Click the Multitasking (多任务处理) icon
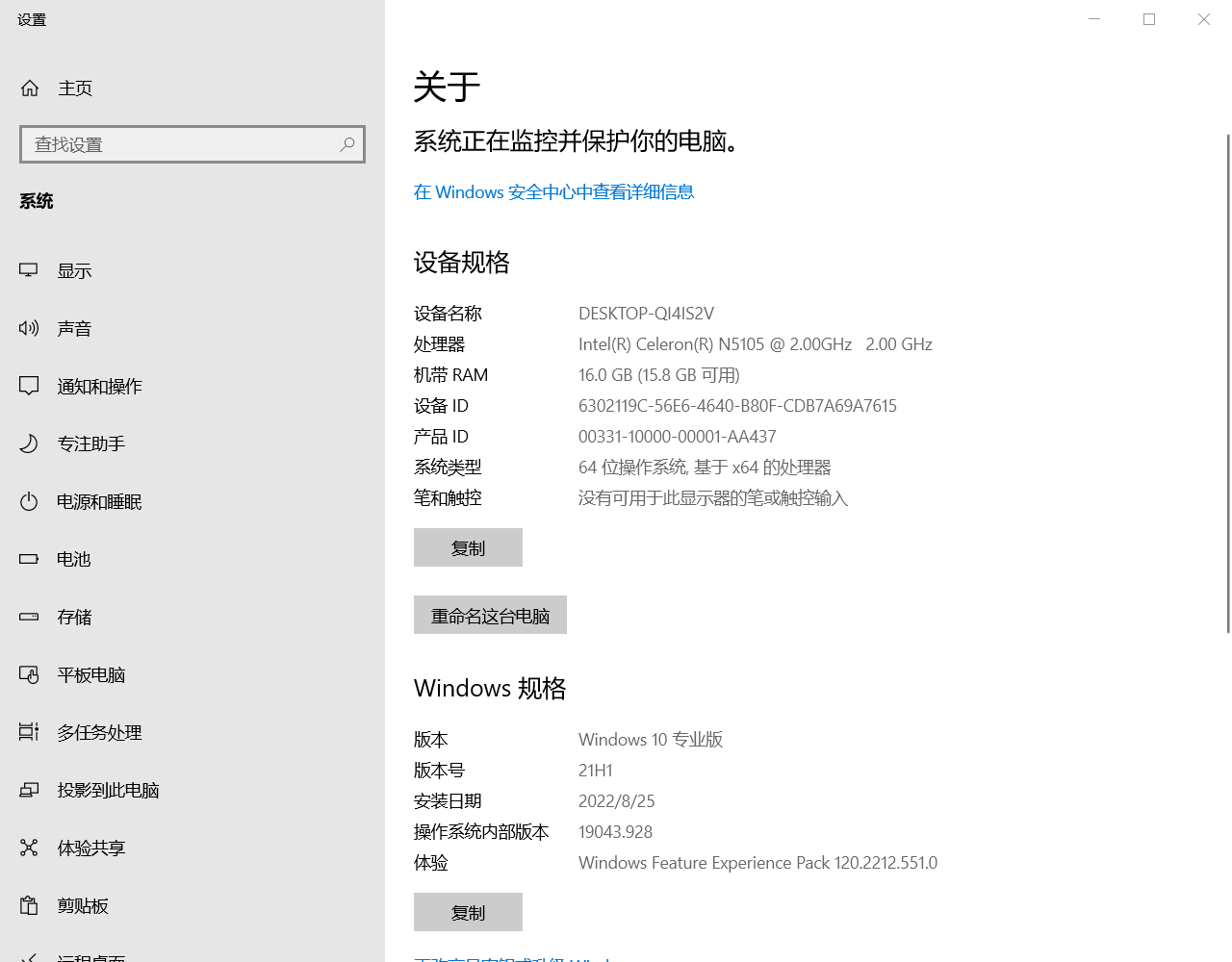 tap(29, 732)
